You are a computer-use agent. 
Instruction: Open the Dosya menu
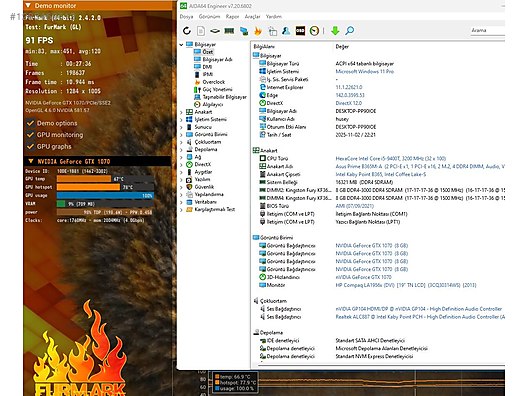click(x=186, y=16)
